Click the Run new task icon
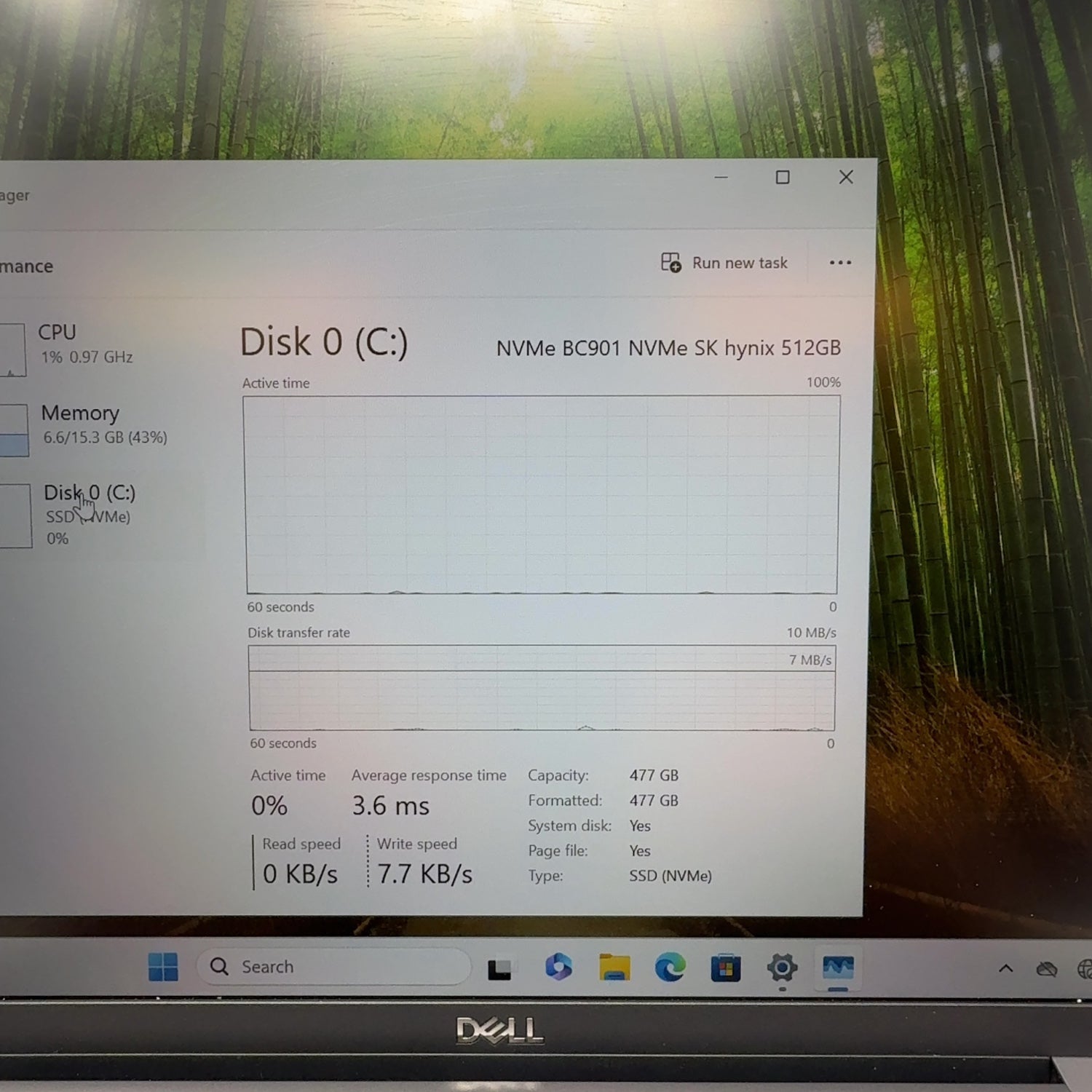This screenshot has height=1092, width=1092. [670, 262]
